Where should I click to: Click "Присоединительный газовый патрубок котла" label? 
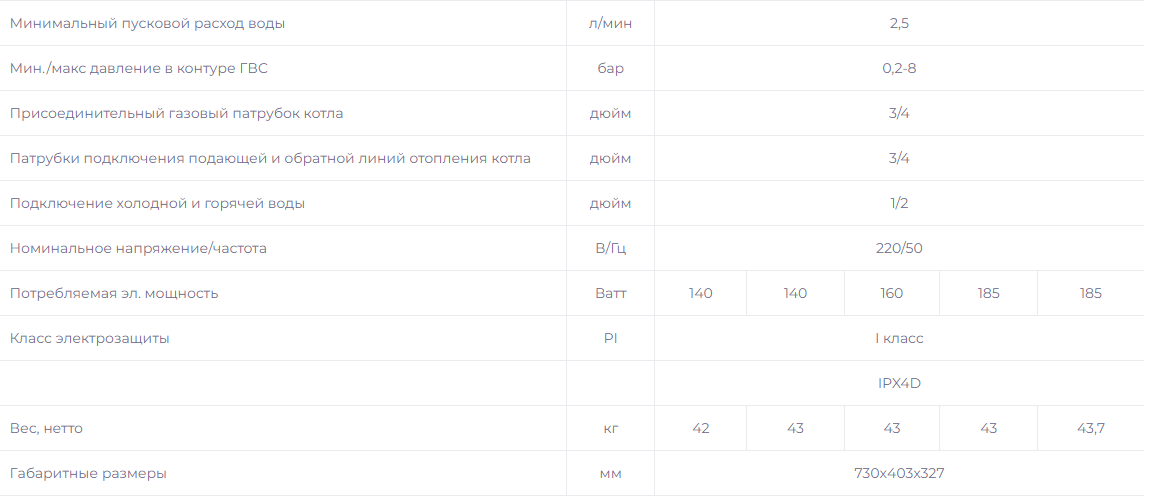tap(176, 113)
